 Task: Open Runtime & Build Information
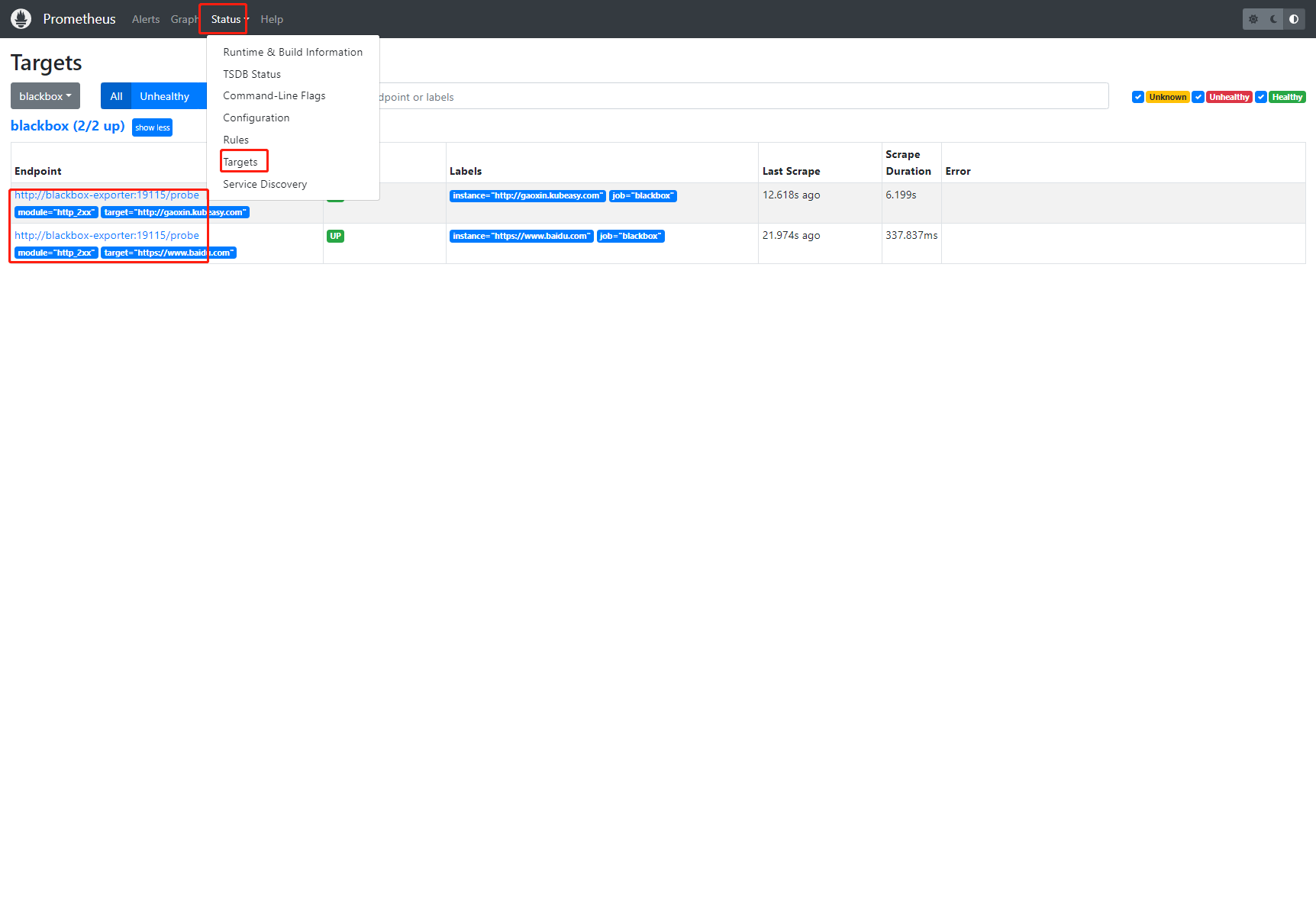tap(293, 52)
